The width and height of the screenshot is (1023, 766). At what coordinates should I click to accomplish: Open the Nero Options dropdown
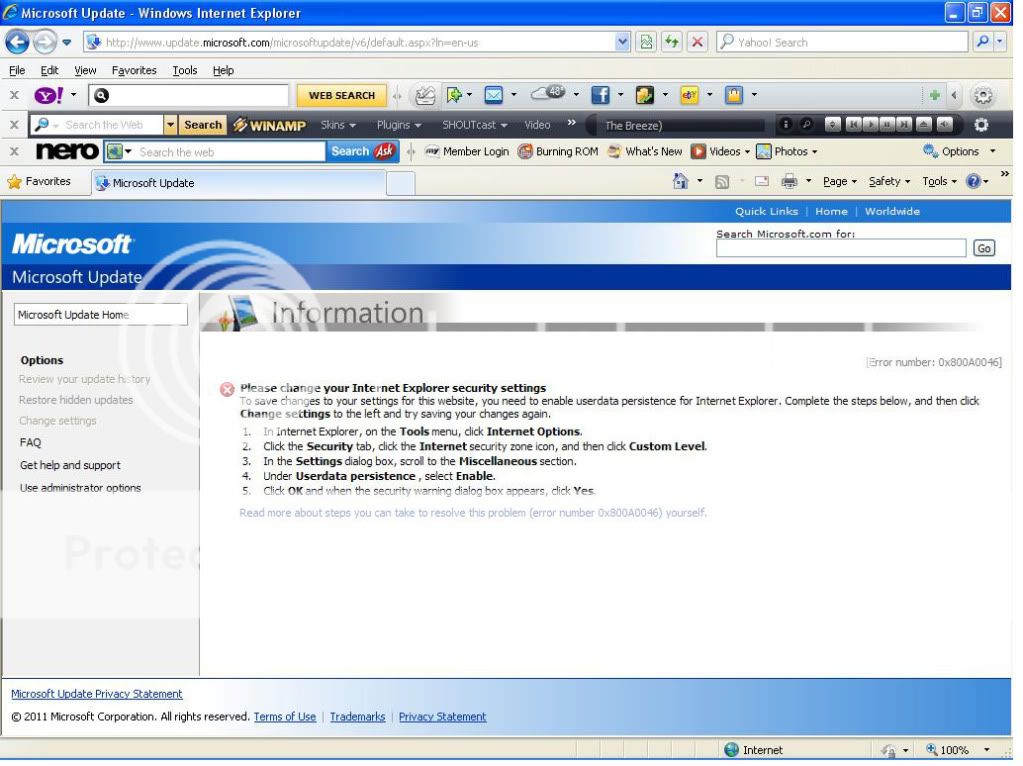click(960, 151)
